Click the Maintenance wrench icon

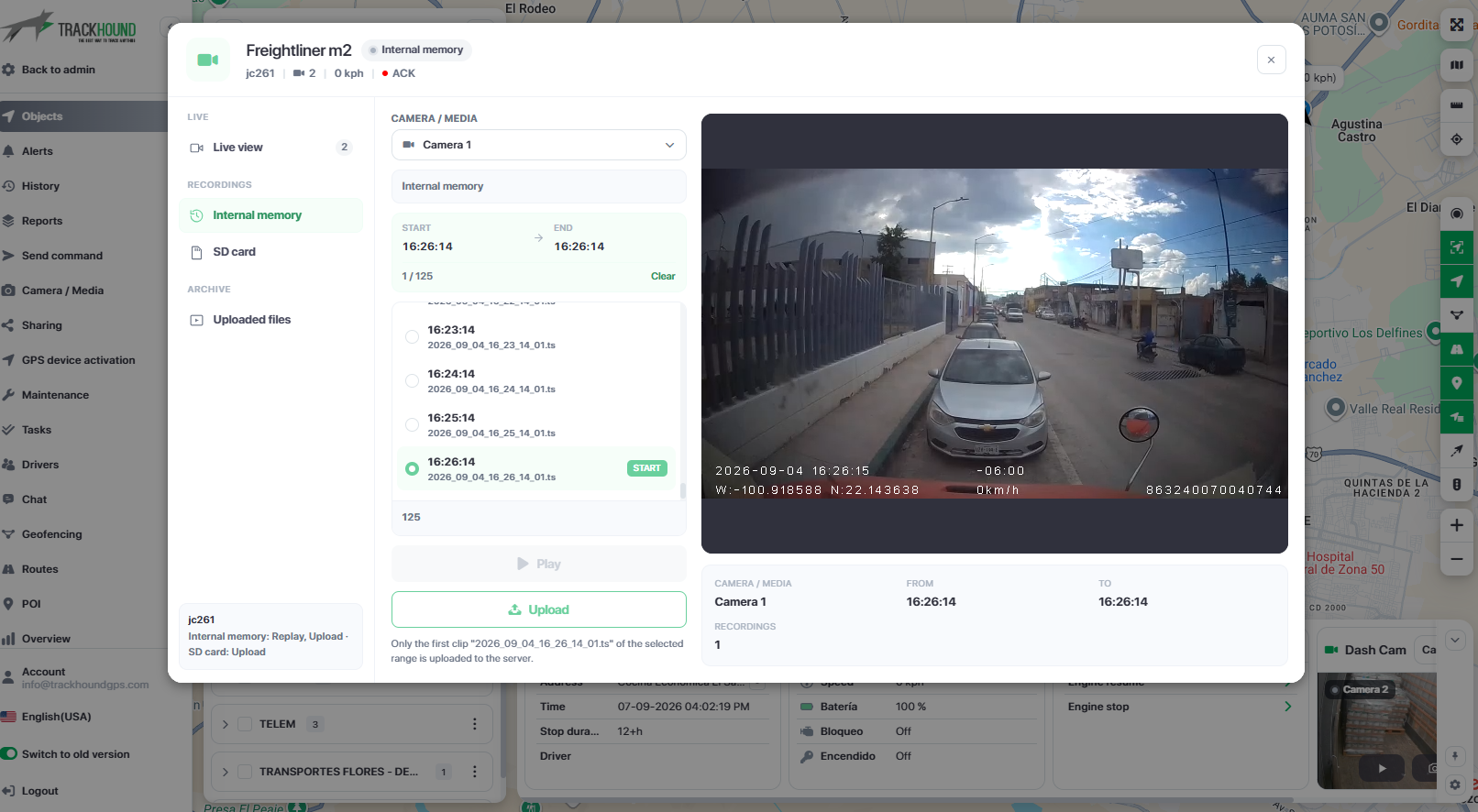click(x=8, y=395)
